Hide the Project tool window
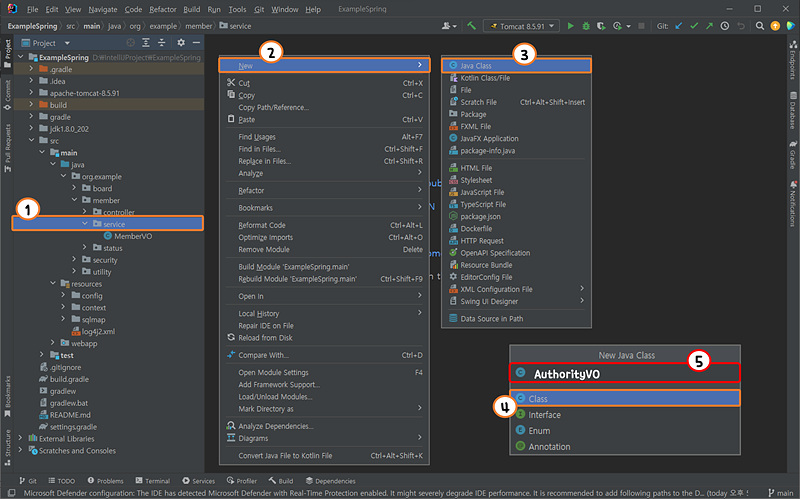The height and width of the screenshot is (499, 800). [196, 43]
